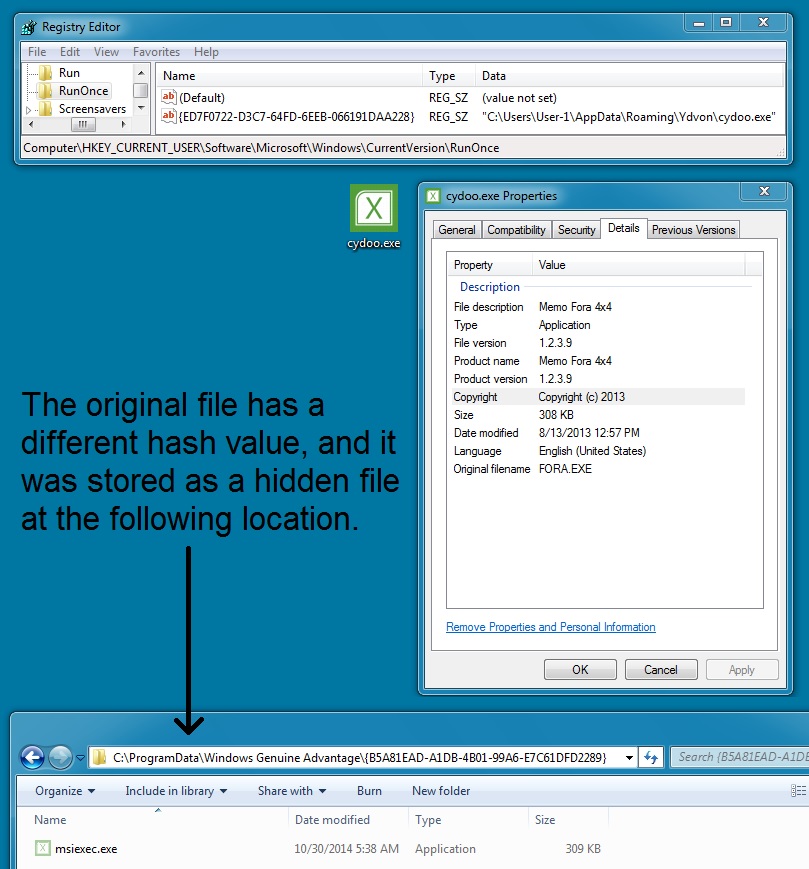Viewport: 809px width, 869px height.
Task: Click the folder icon in the address bar
Action: (x=100, y=757)
